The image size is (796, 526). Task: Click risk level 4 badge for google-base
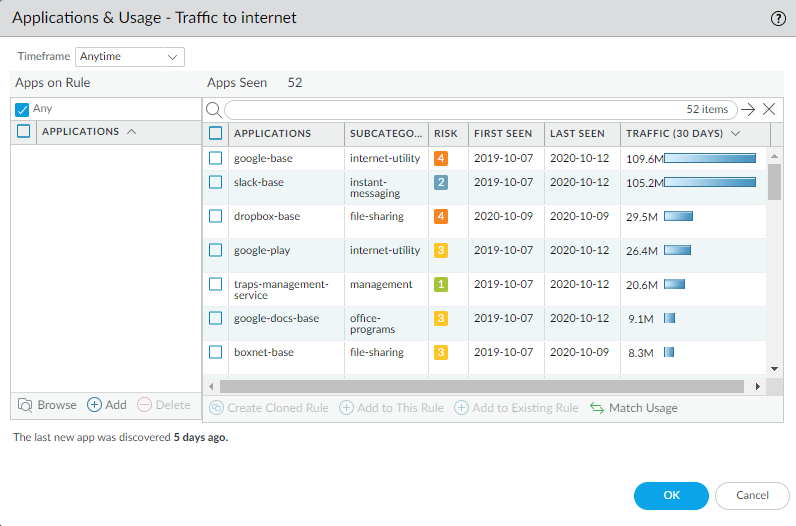pos(441,158)
